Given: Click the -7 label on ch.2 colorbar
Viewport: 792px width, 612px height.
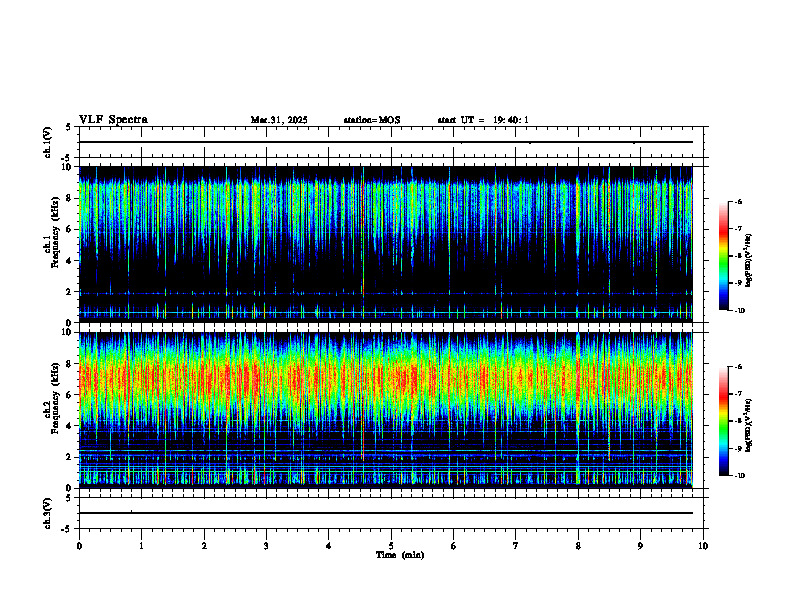Looking at the screenshot, I should (738, 394).
